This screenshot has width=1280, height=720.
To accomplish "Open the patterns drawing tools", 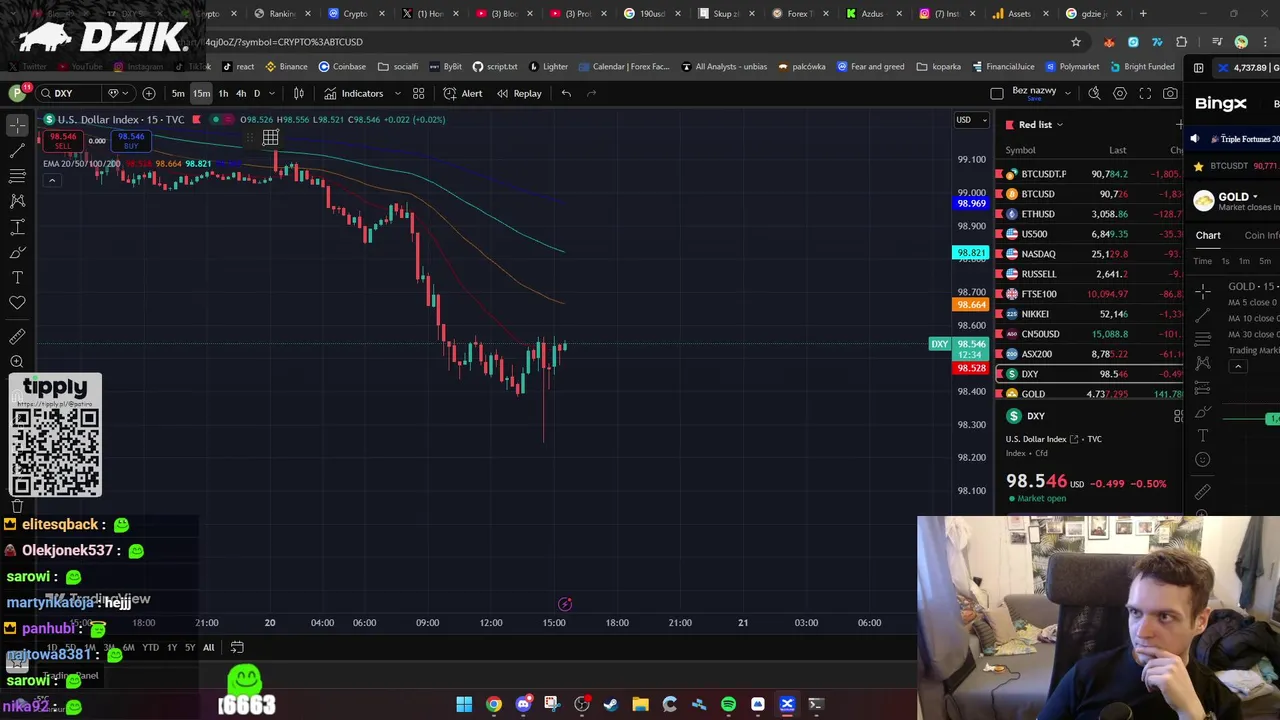I will coord(17,201).
